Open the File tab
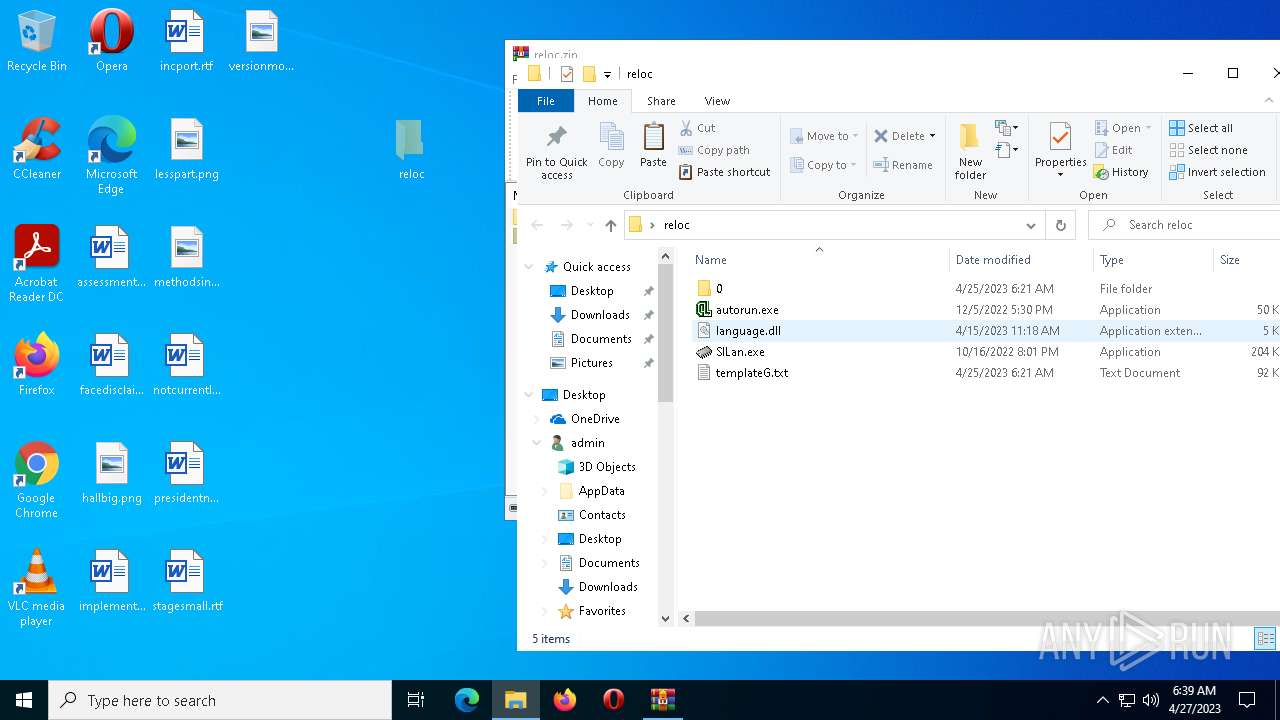 pos(546,101)
